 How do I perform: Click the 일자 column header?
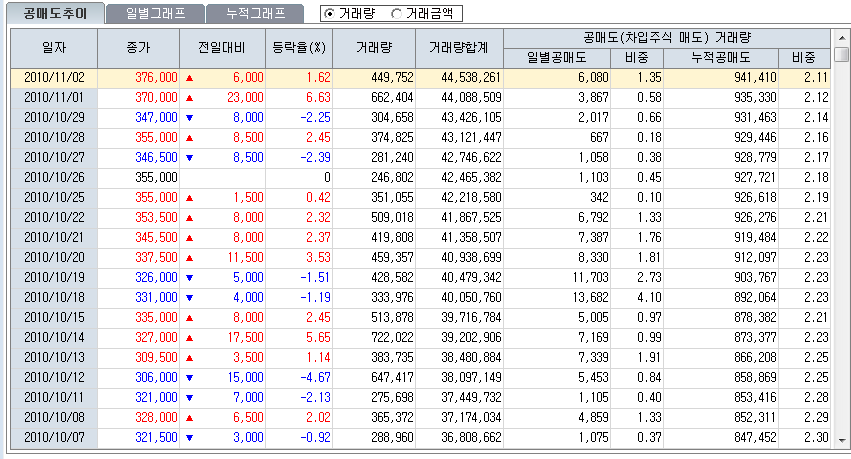(x=54, y=47)
